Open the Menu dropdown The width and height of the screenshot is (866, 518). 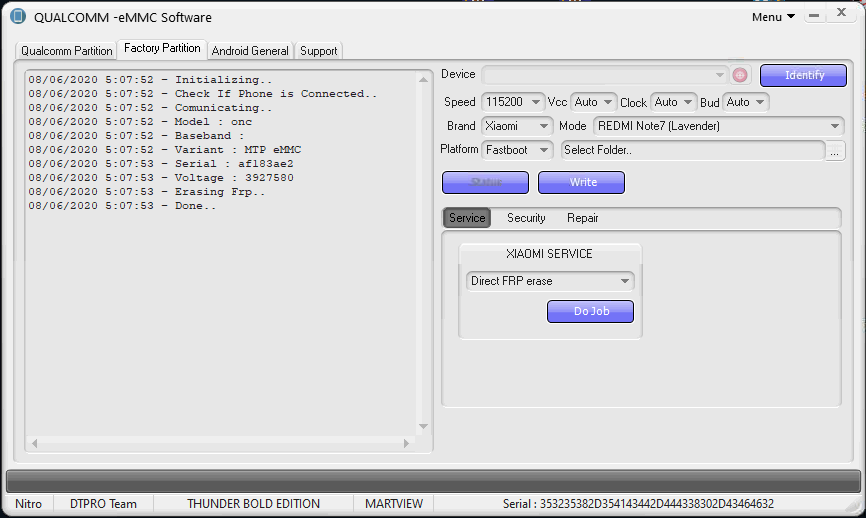pos(773,17)
